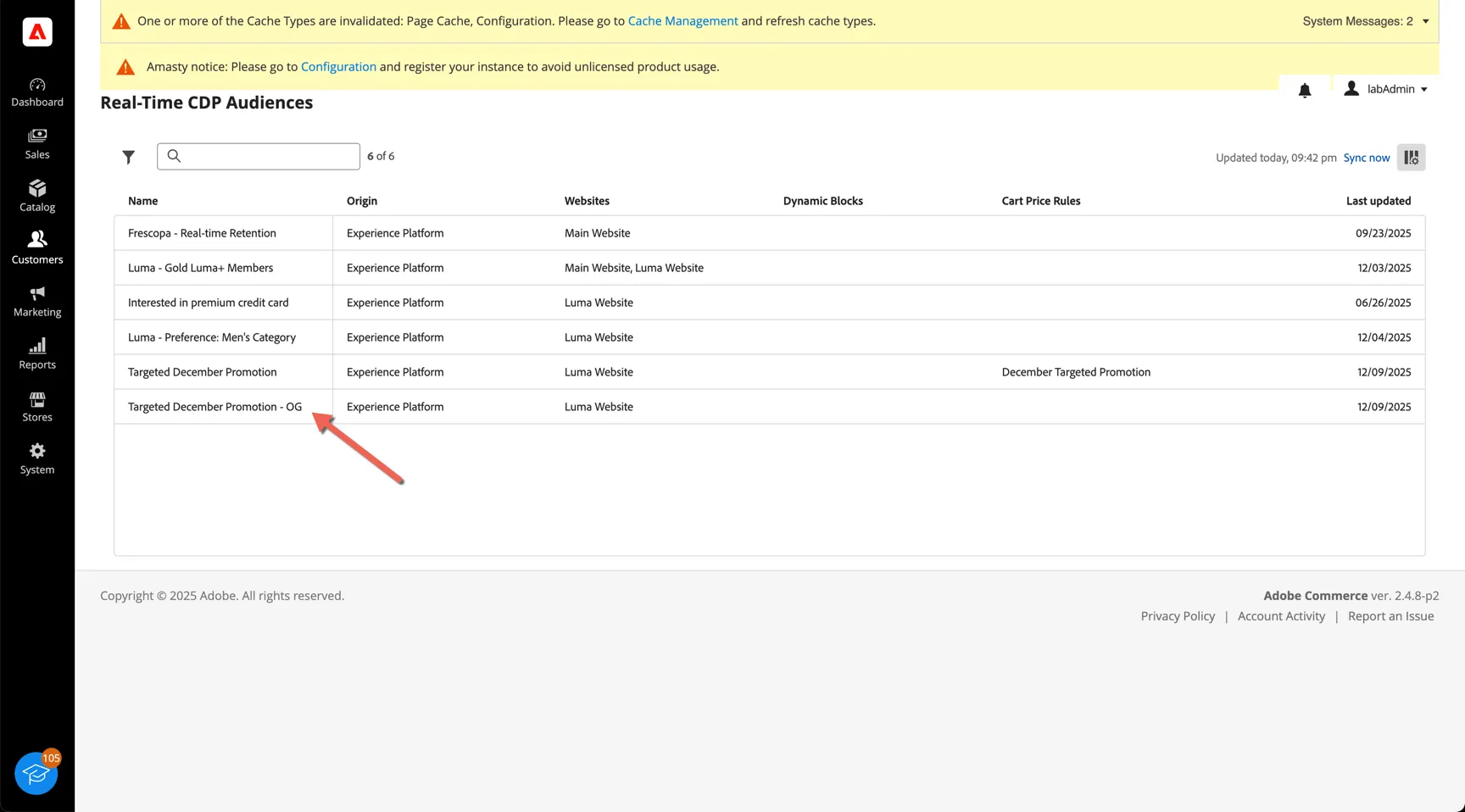Open the Sales sidebar menu
Image resolution: width=1465 pixels, height=812 pixels.
[x=37, y=144]
